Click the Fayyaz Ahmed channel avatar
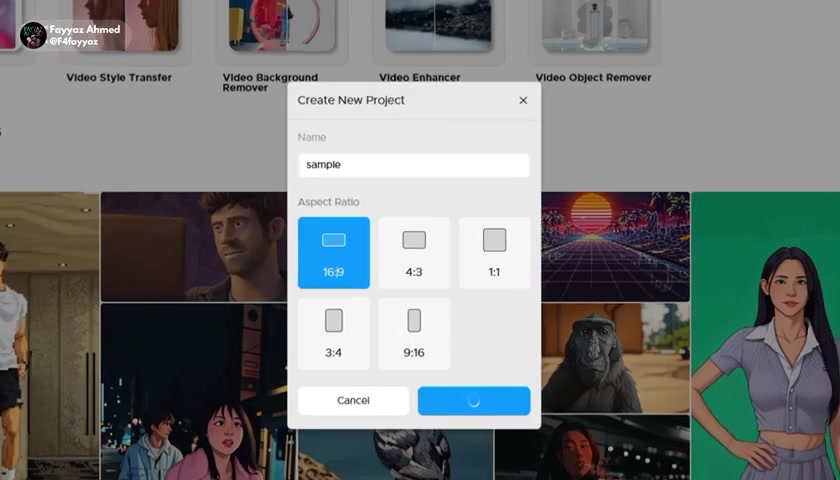Screen dimensions: 840x480 (33, 35)
